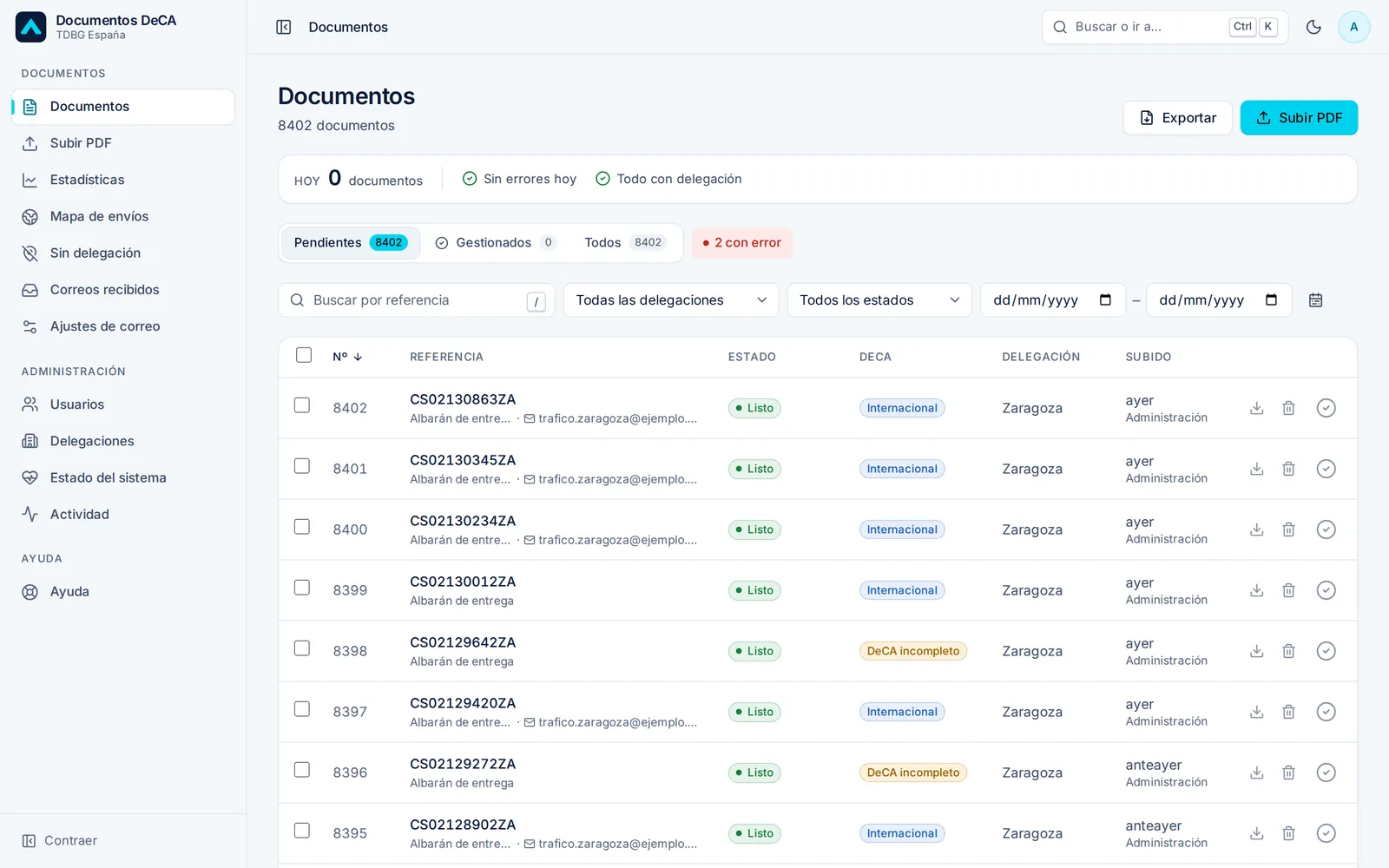Screen dimensions: 1389x868
Task: Open Correos recibidos in sidebar
Action: point(123,290)
